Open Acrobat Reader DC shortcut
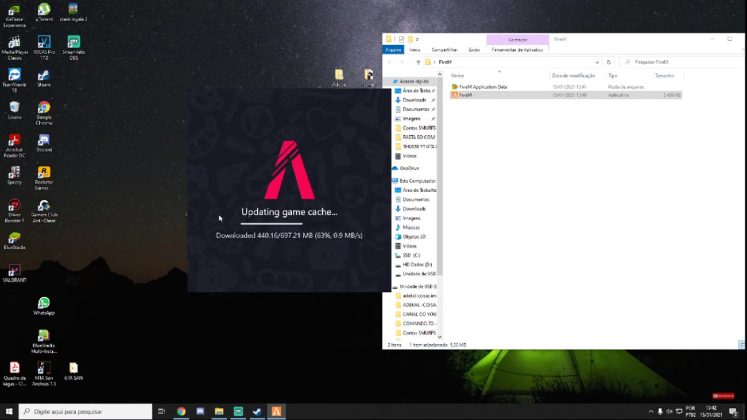The height and width of the screenshot is (420, 747). point(14,145)
